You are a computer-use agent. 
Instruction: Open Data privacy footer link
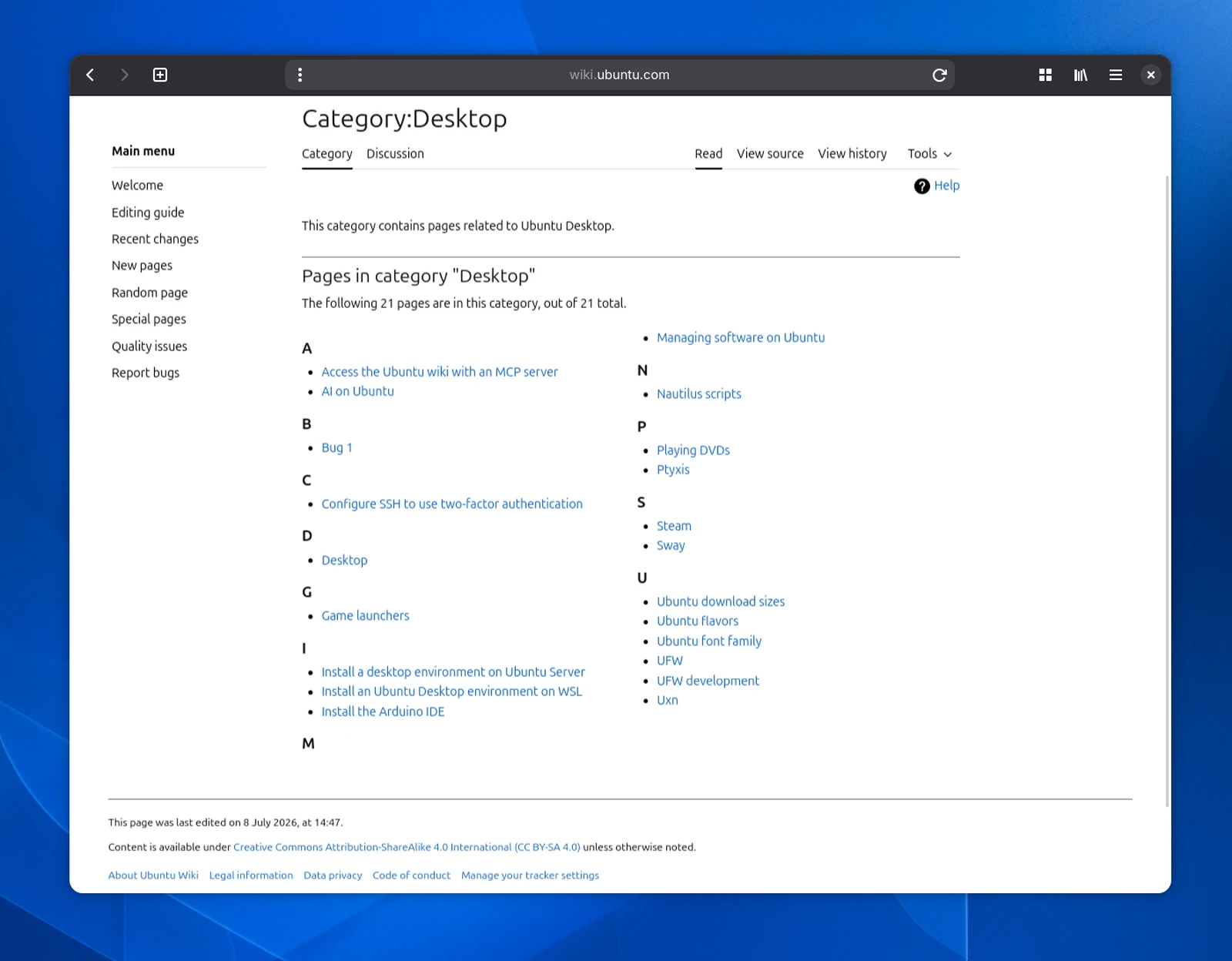click(333, 876)
